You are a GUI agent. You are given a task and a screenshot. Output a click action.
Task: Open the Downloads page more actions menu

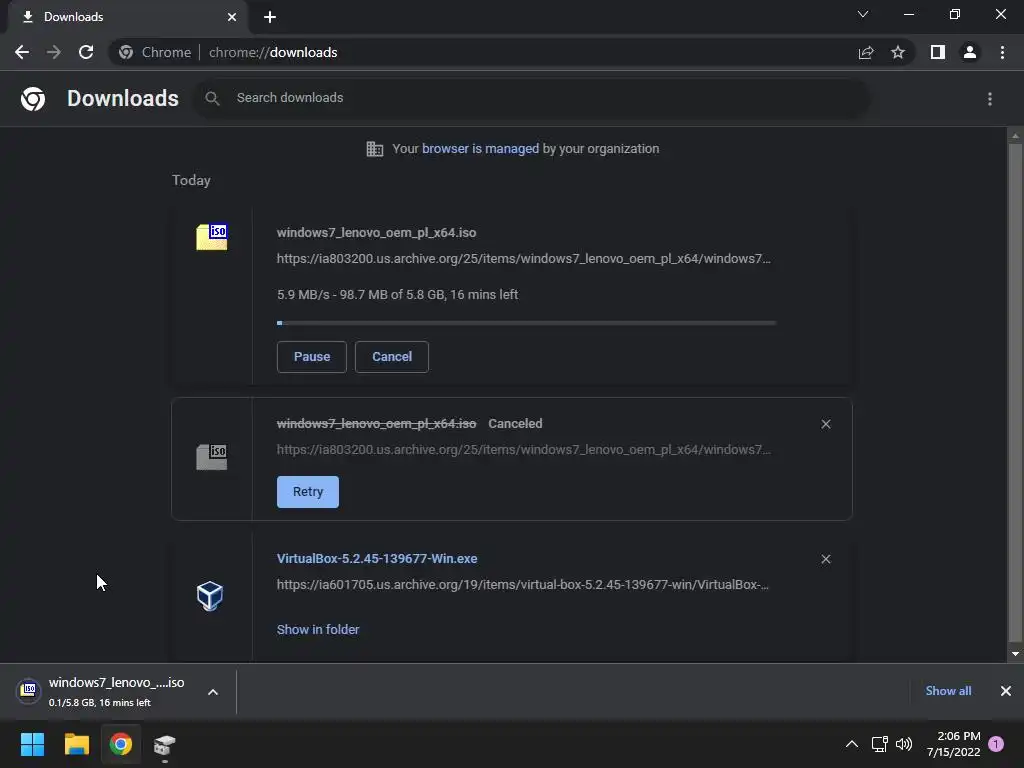pyautogui.click(x=990, y=99)
